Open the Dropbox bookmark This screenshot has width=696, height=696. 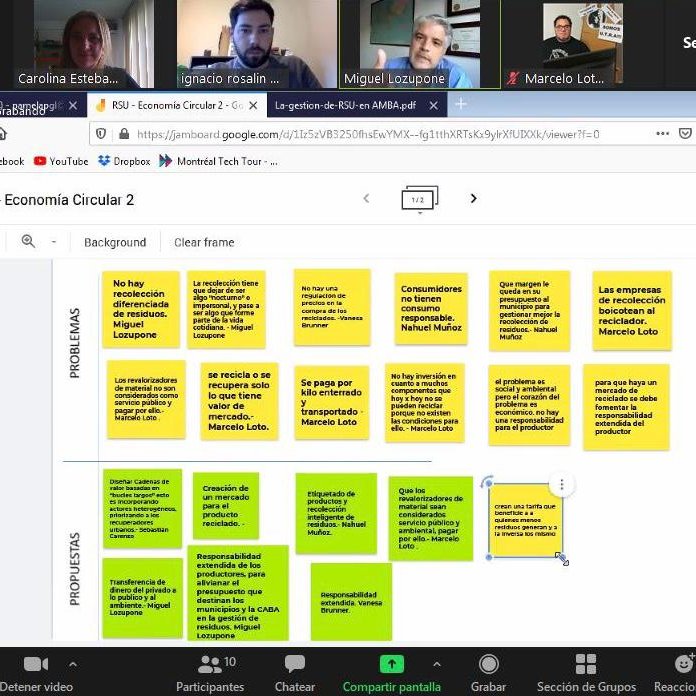(124, 161)
